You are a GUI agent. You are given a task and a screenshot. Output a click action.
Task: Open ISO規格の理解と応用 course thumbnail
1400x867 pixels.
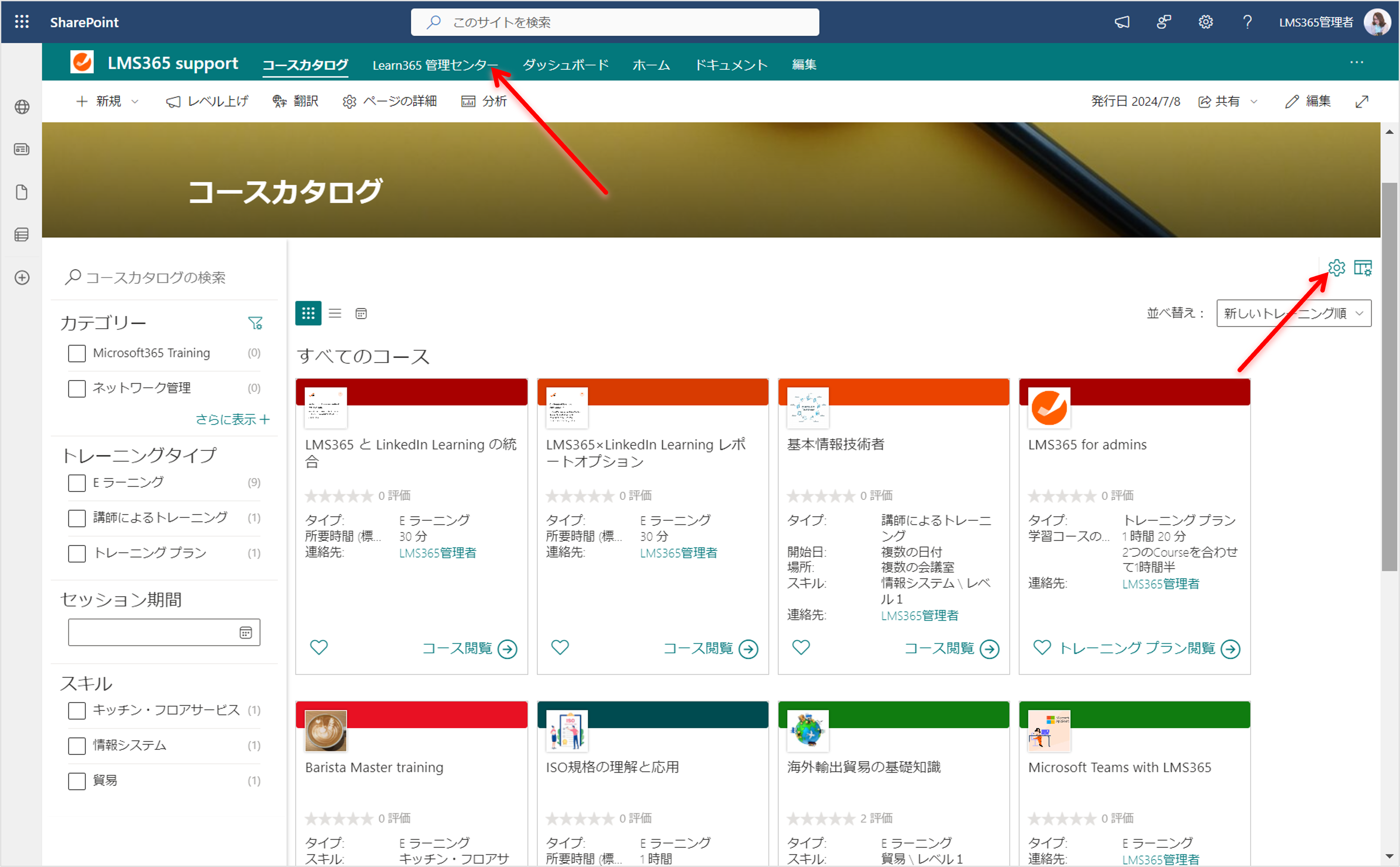point(566,731)
